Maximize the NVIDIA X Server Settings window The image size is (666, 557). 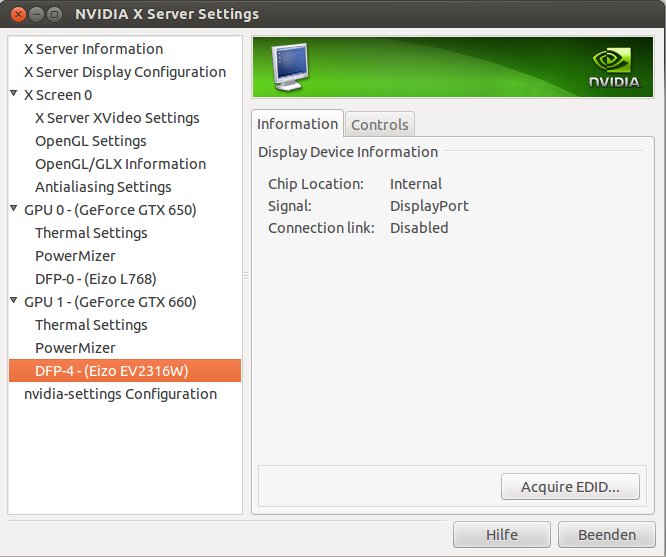(54, 14)
